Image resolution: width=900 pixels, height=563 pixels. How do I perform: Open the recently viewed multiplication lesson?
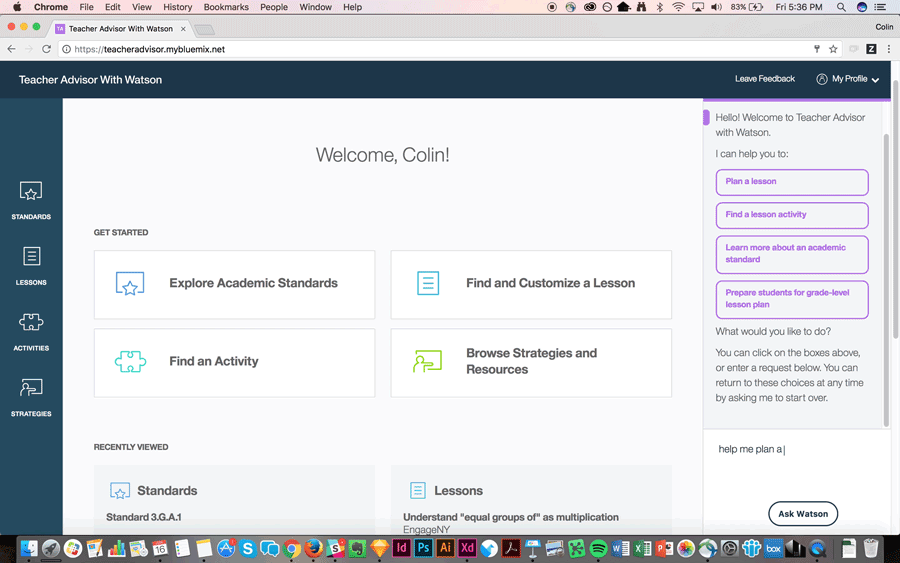511,517
